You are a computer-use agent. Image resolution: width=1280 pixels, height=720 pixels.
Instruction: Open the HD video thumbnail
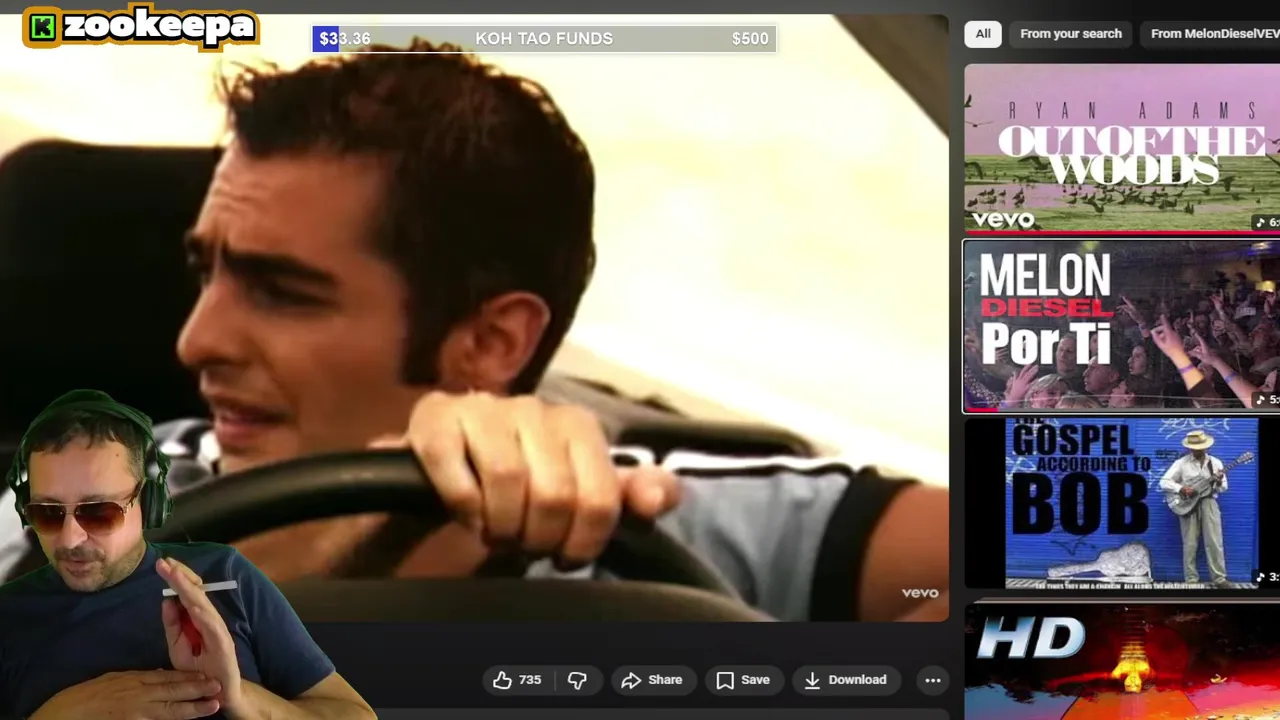(1122, 660)
